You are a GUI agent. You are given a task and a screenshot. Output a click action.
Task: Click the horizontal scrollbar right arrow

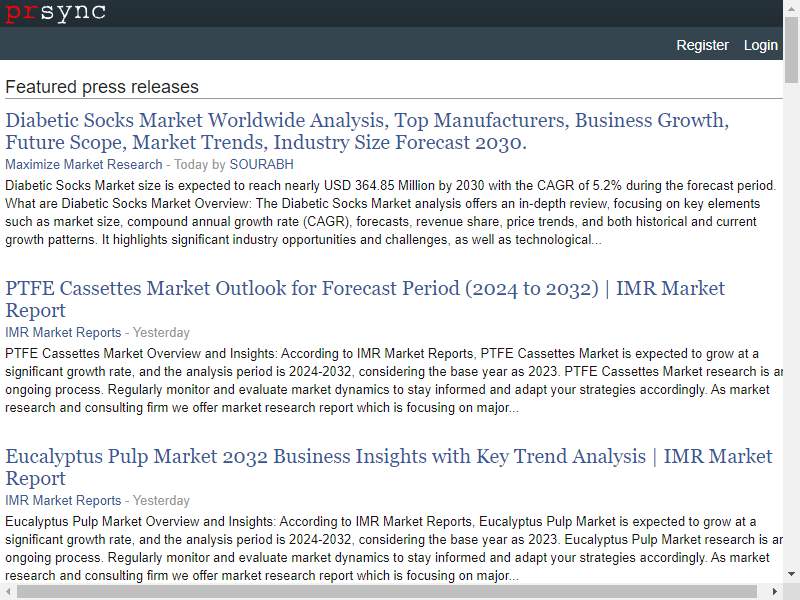pyautogui.click(x=774, y=592)
